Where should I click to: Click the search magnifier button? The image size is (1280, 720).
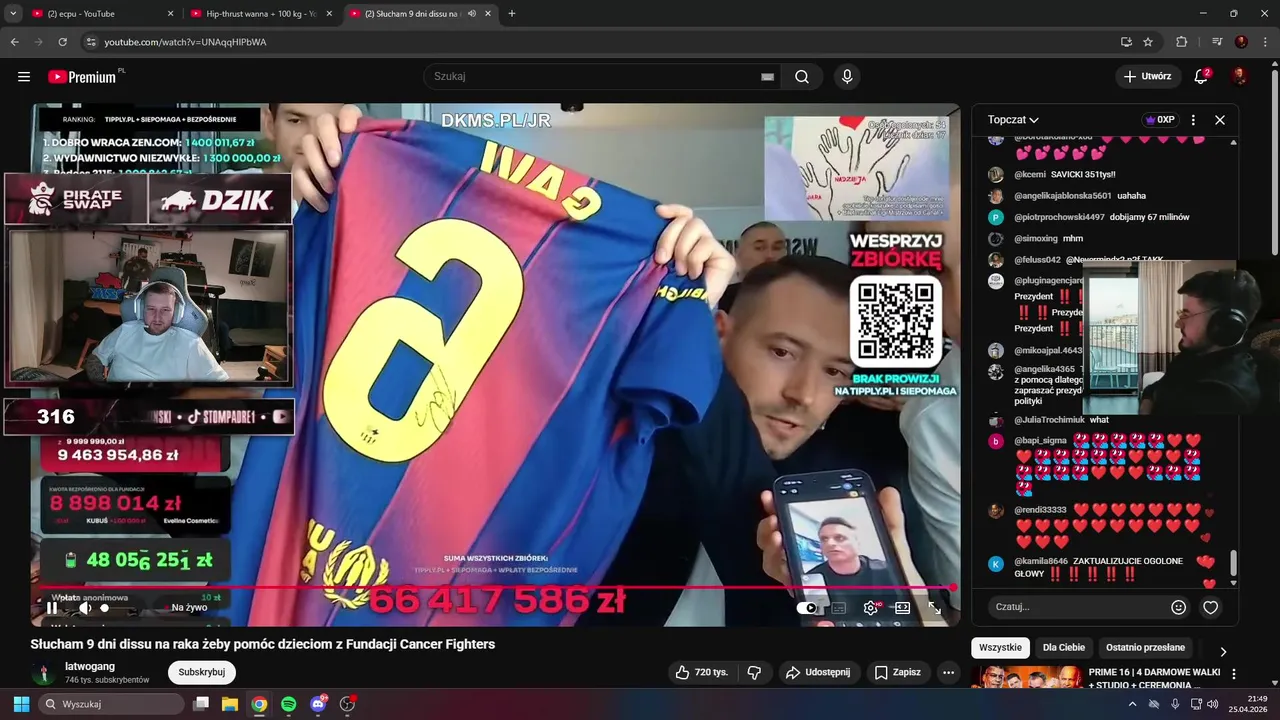coord(802,77)
